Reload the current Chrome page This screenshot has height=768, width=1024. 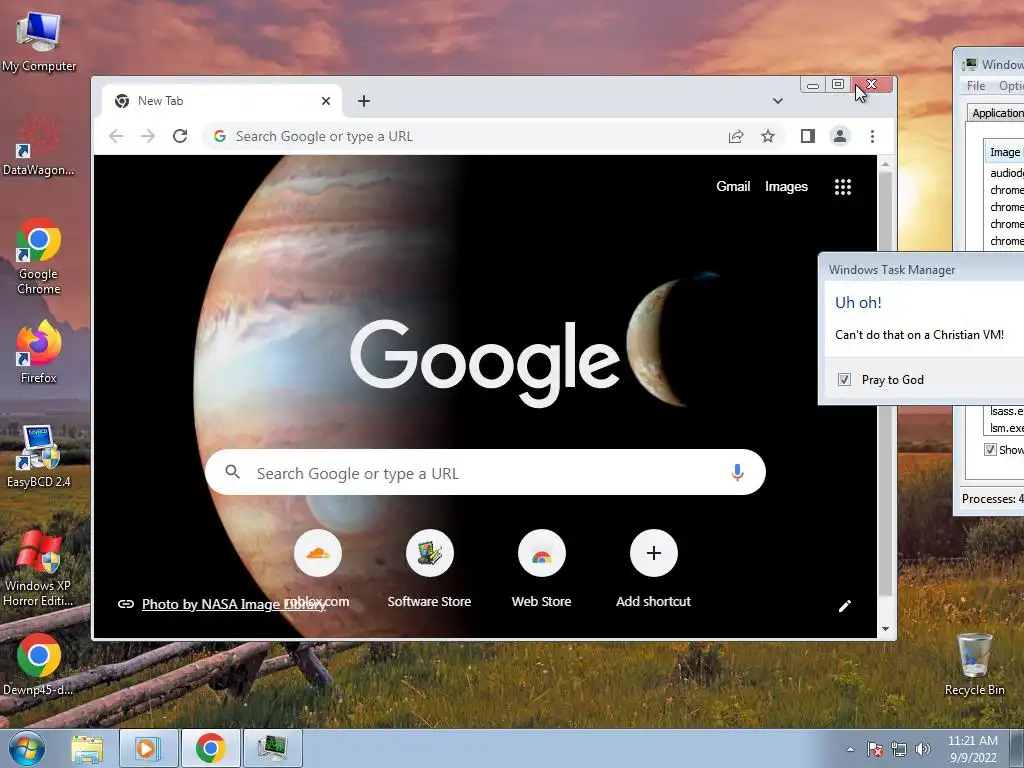coord(180,136)
